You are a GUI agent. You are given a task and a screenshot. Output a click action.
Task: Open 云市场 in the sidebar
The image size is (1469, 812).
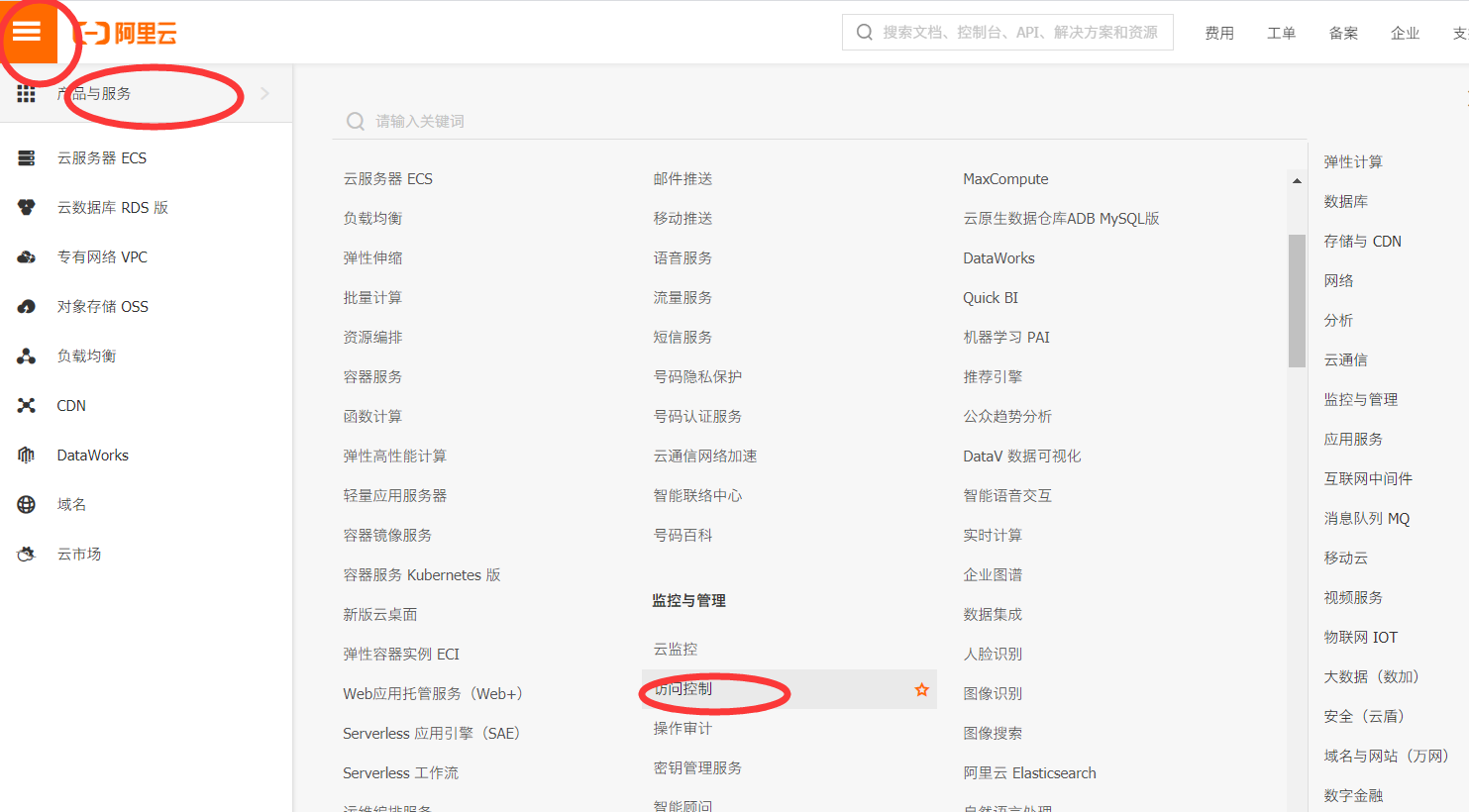(79, 555)
